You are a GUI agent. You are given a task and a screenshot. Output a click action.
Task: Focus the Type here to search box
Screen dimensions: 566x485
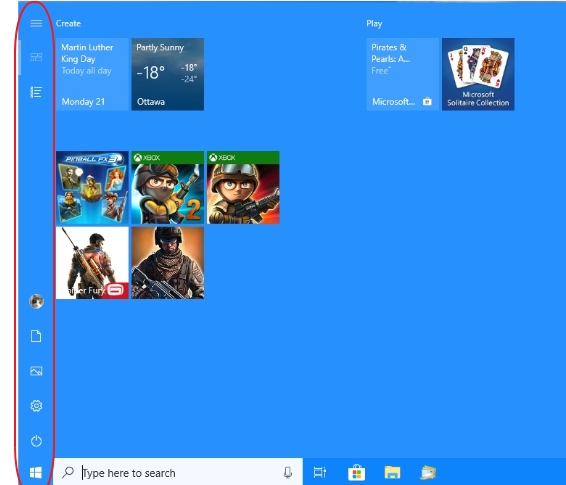click(x=178, y=472)
